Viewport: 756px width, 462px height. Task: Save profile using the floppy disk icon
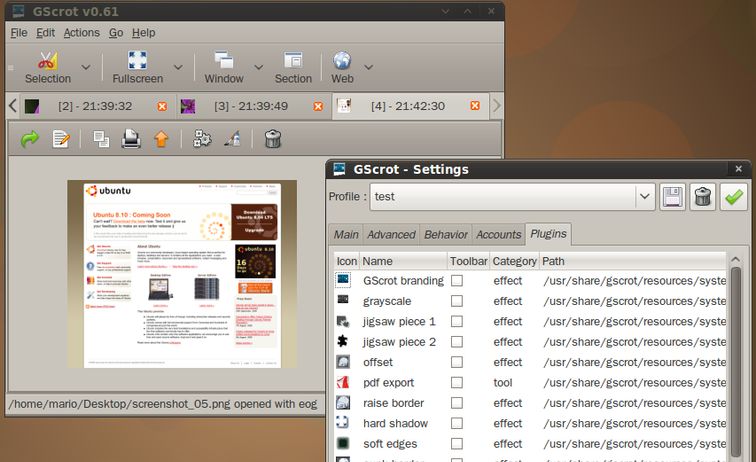673,197
